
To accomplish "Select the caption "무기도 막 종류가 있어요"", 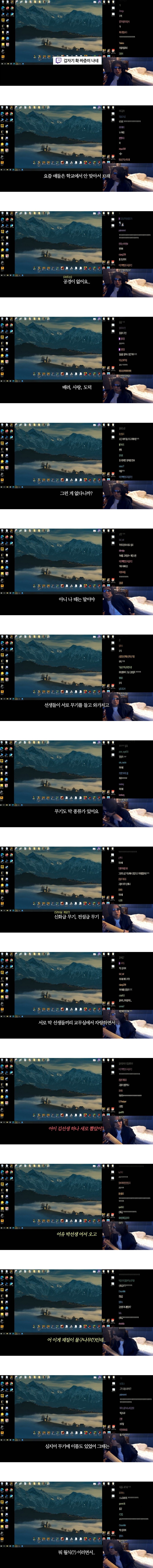I will tap(76, 811).
